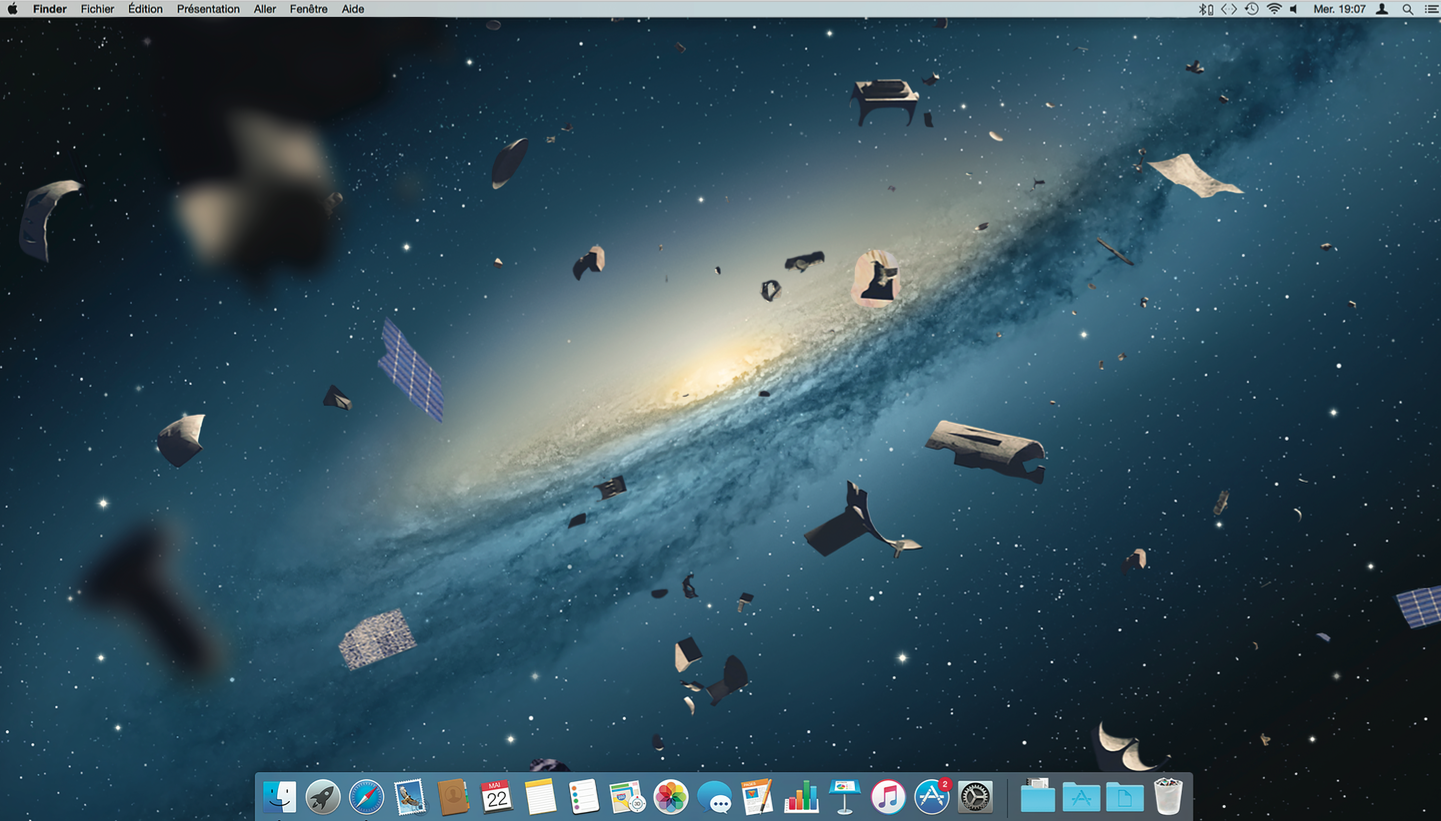Open the Numbers chart icon
The height and width of the screenshot is (821, 1441).
pyautogui.click(x=801, y=797)
